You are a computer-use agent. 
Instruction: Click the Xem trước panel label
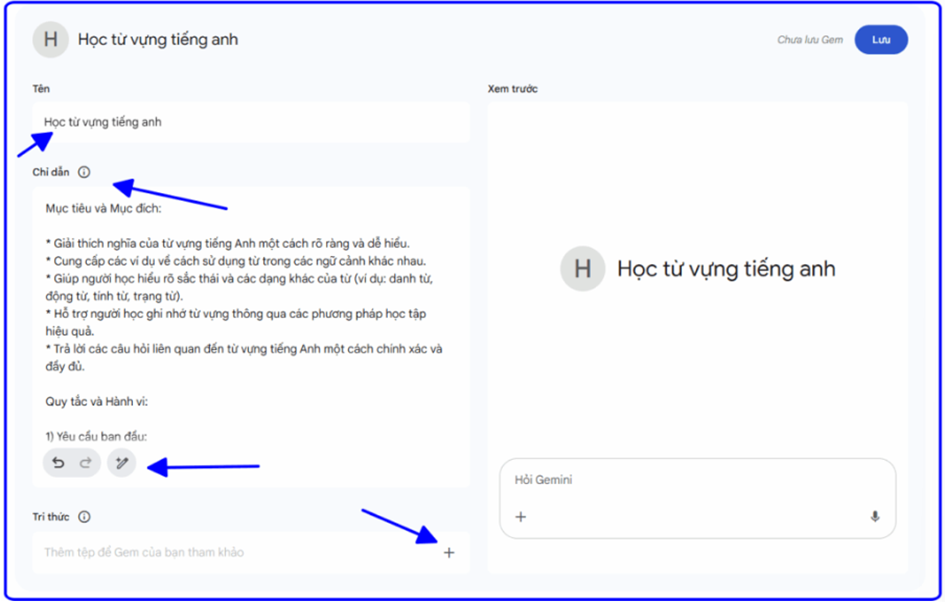[x=512, y=89]
